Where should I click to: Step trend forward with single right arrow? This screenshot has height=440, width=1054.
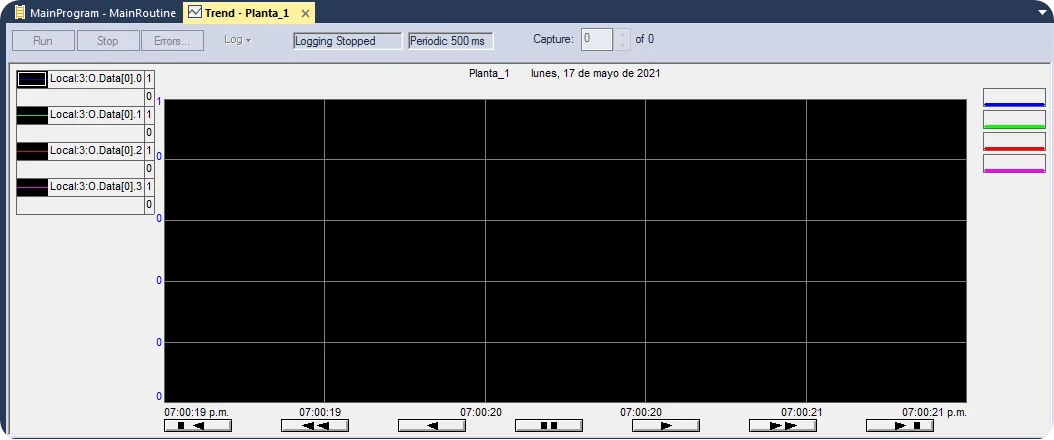(x=665, y=425)
